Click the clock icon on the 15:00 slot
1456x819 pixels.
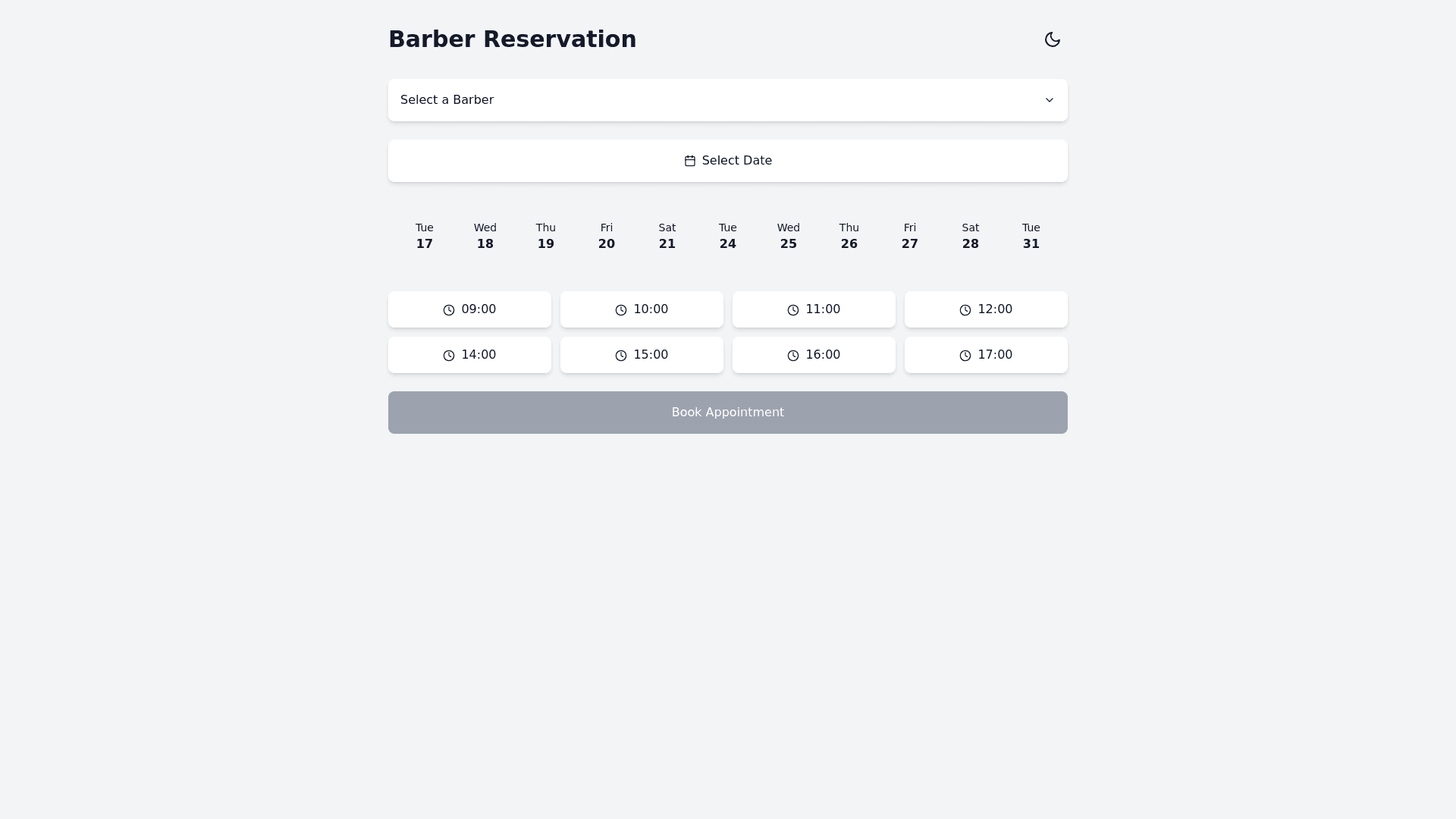[621, 356]
